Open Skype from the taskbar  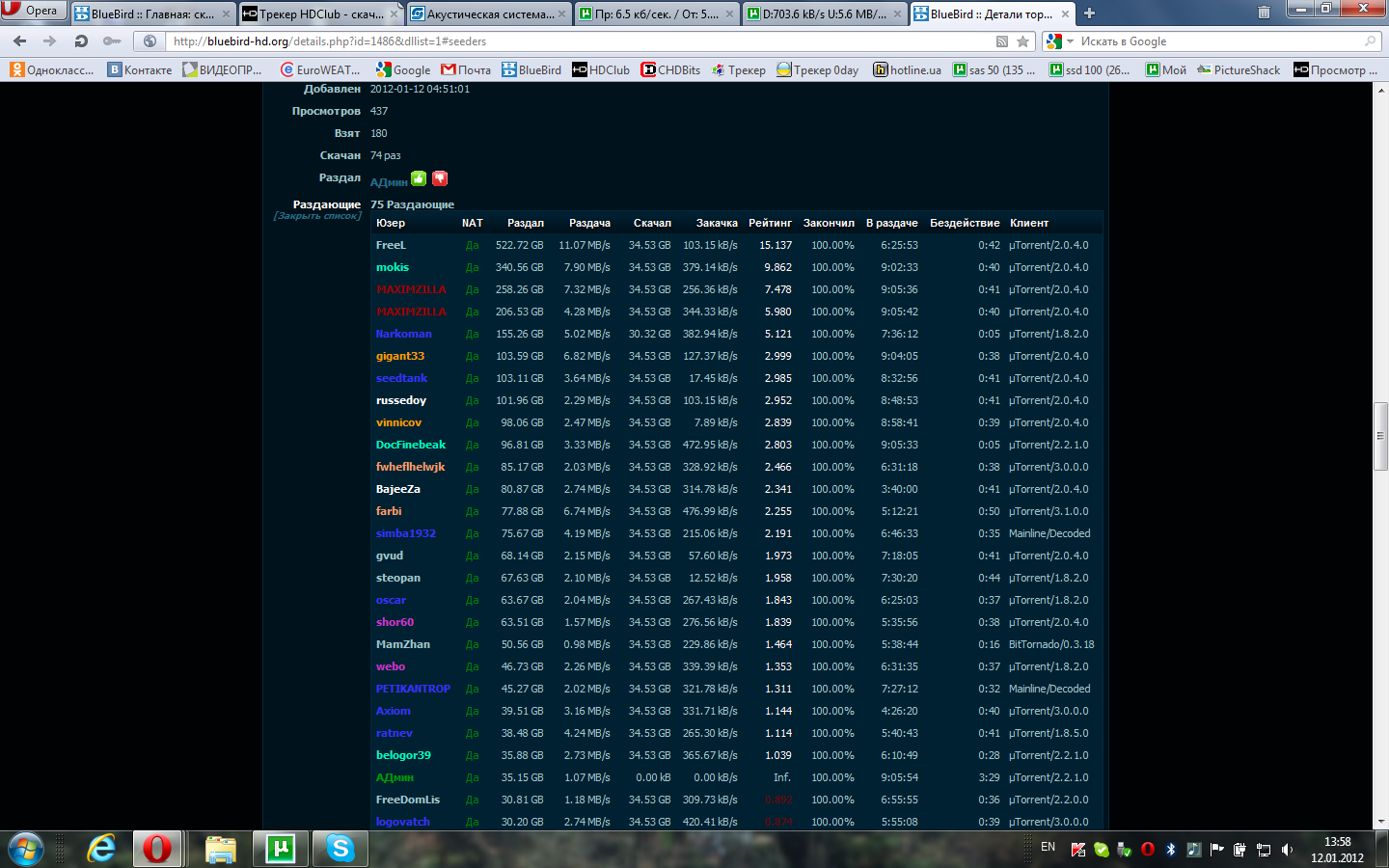click(x=340, y=849)
